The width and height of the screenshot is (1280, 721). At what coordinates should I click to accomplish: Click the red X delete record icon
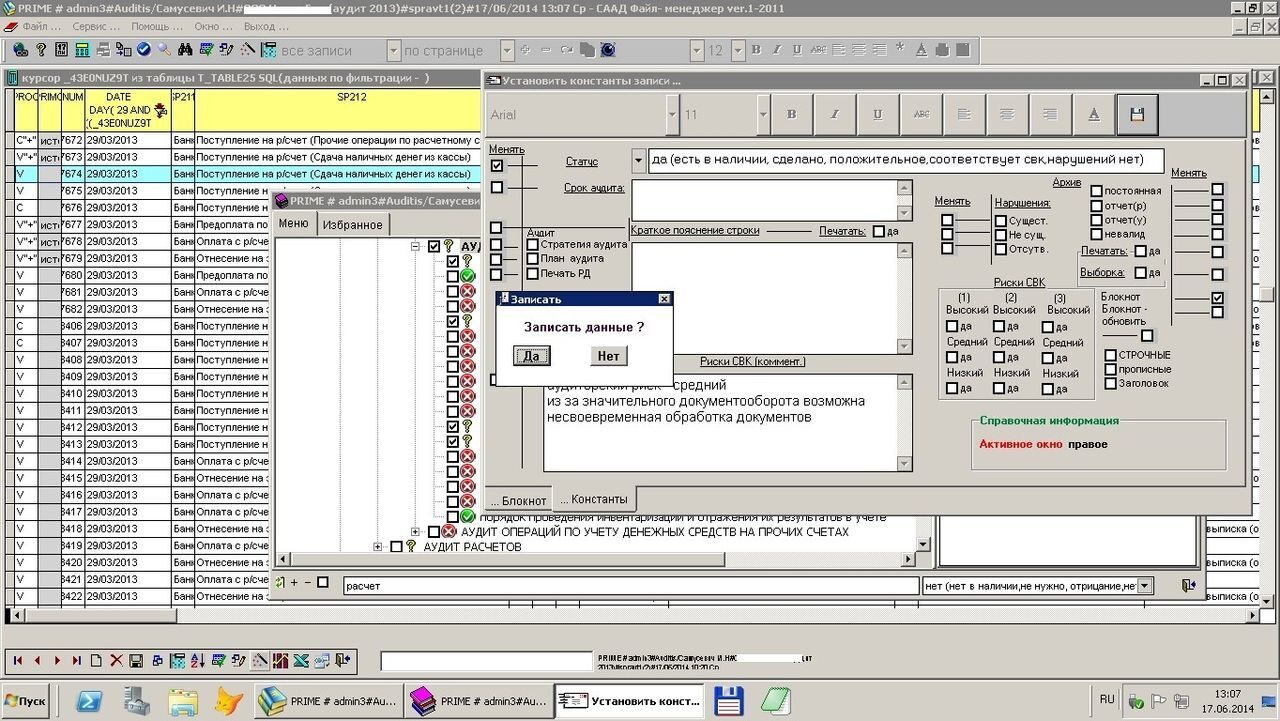coord(116,660)
